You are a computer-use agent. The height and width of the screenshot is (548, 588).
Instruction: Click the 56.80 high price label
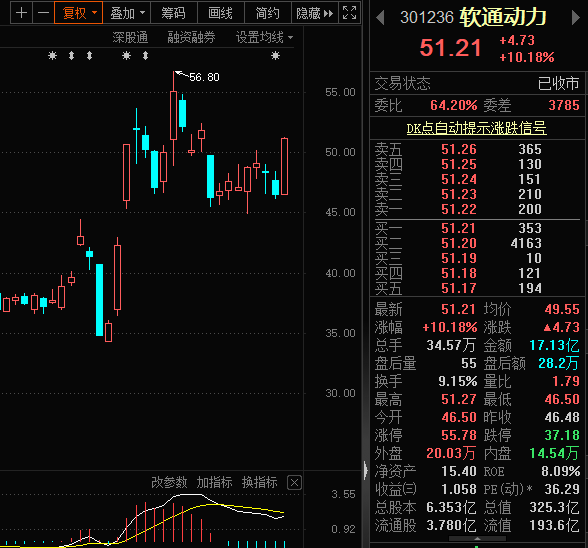coord(204,77)
